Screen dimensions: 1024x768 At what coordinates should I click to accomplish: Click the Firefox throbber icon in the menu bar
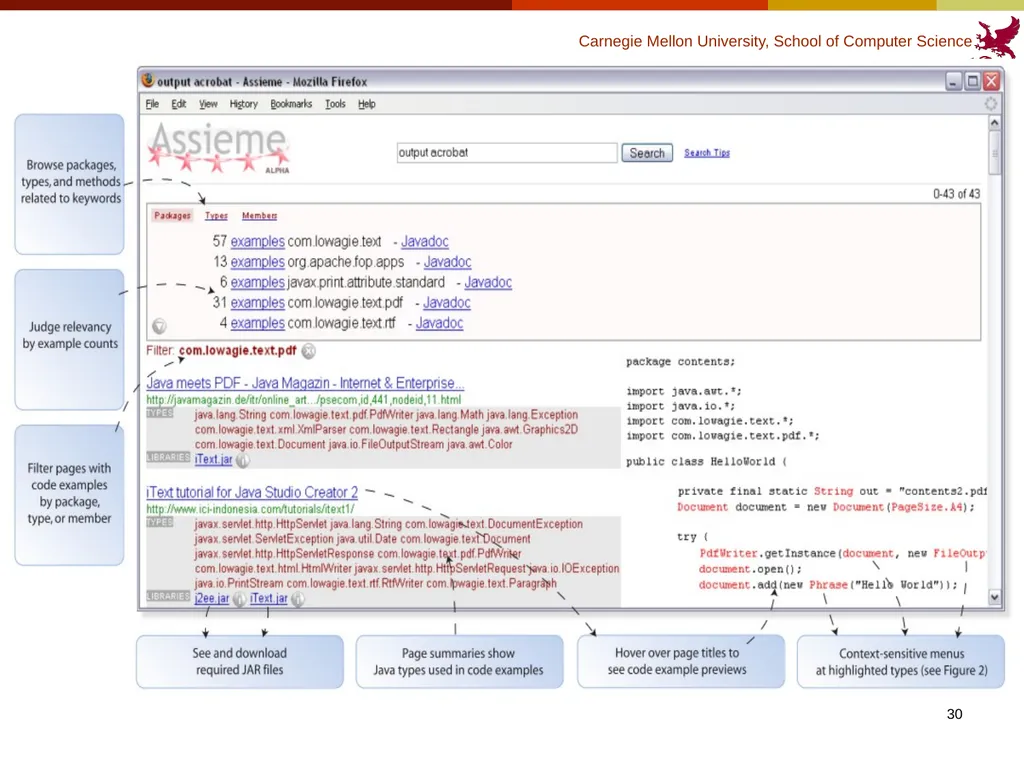point(991,104)
